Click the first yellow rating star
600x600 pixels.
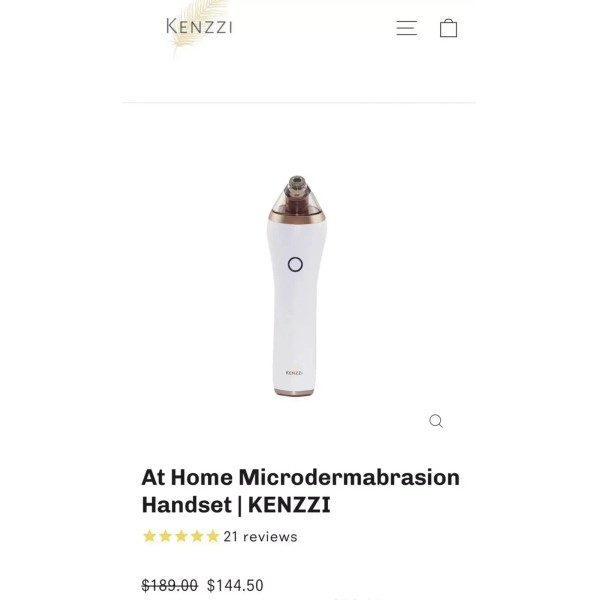149,536
